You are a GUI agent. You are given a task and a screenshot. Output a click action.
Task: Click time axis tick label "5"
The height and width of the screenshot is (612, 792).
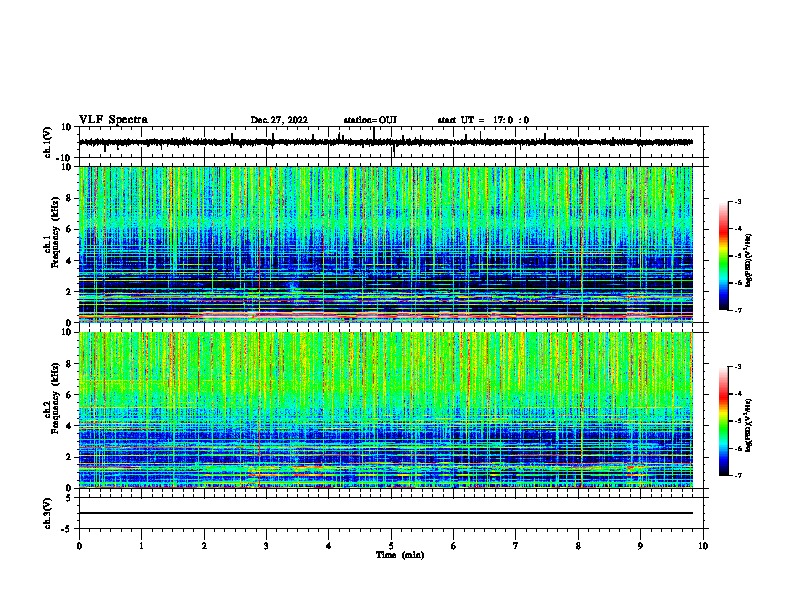[x=391, y=546]
